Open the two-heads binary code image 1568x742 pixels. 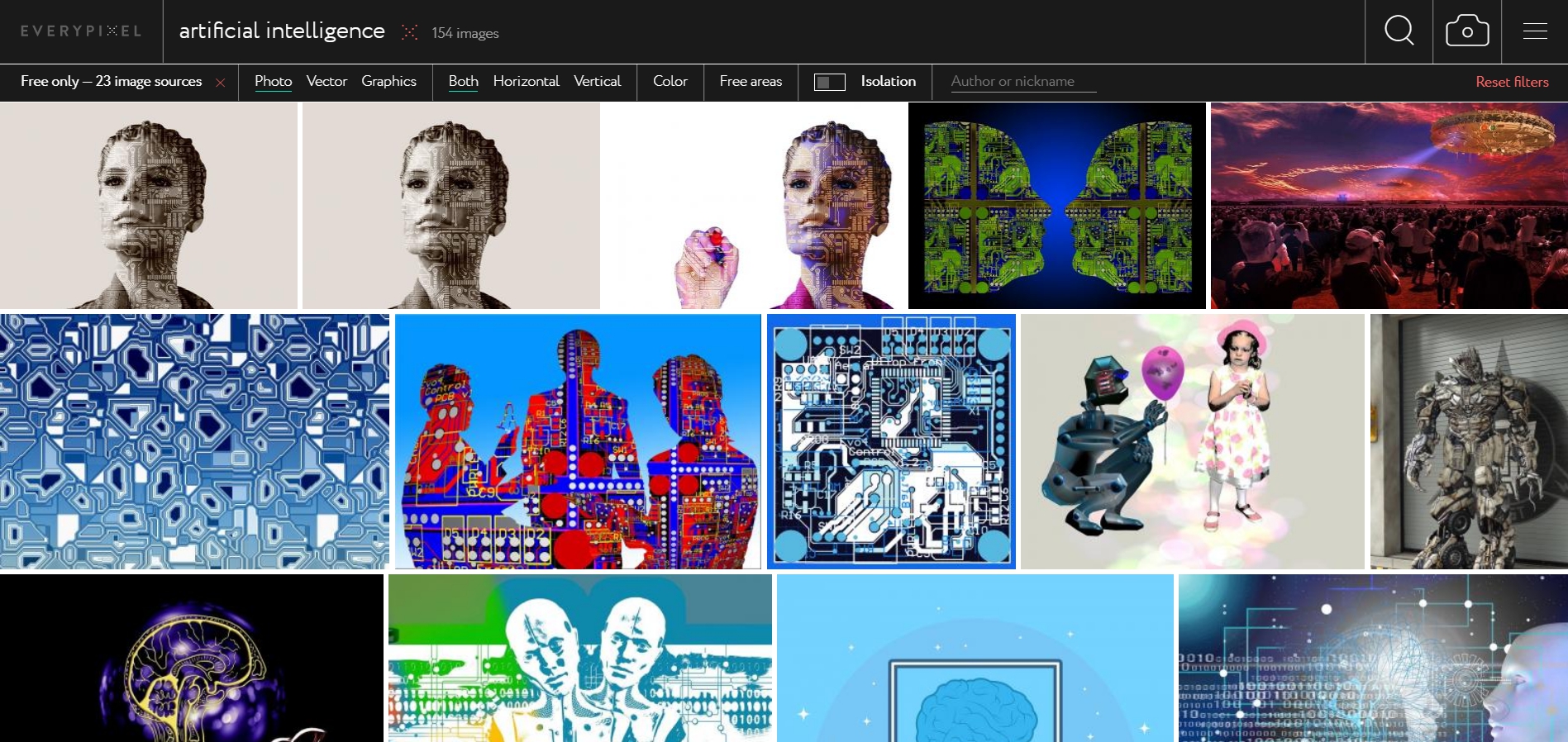(x=580, y=659)
